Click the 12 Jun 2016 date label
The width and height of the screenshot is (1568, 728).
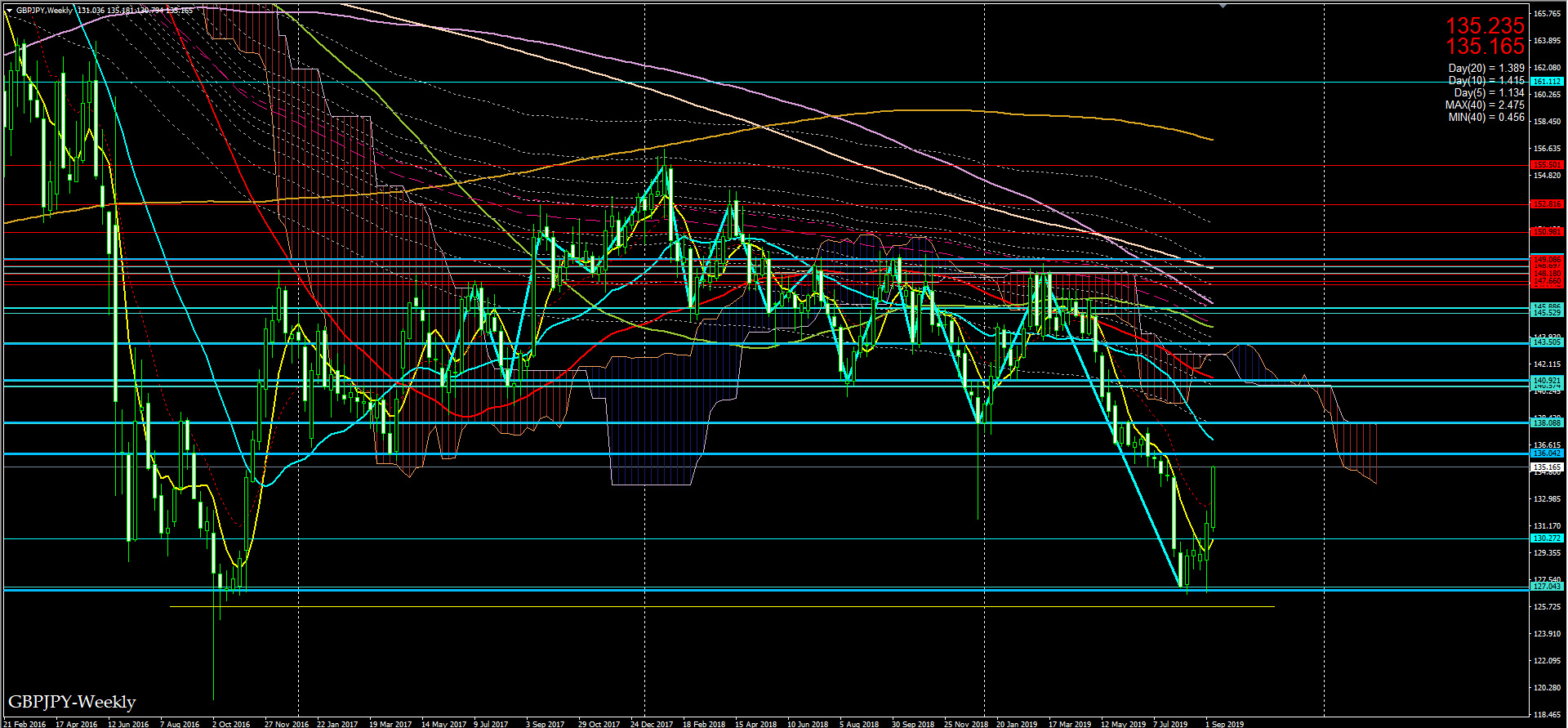tap(128, 724)
